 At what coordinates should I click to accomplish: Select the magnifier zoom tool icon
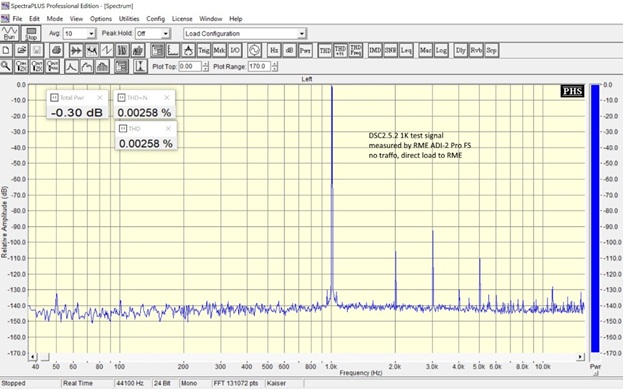point(6,66)
